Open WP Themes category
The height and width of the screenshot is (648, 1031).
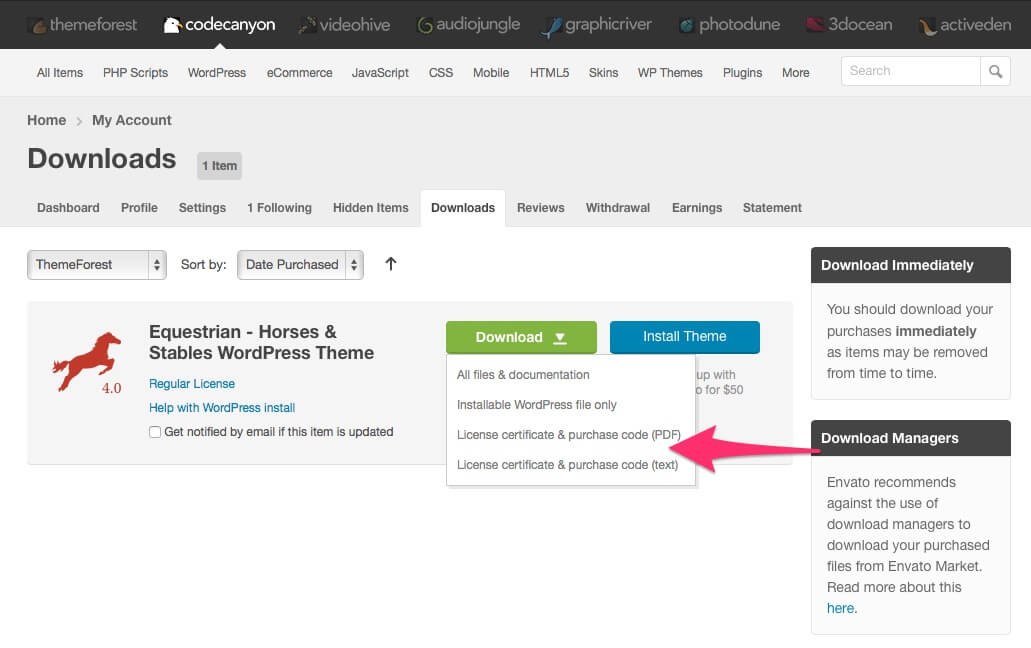[670, 73]
